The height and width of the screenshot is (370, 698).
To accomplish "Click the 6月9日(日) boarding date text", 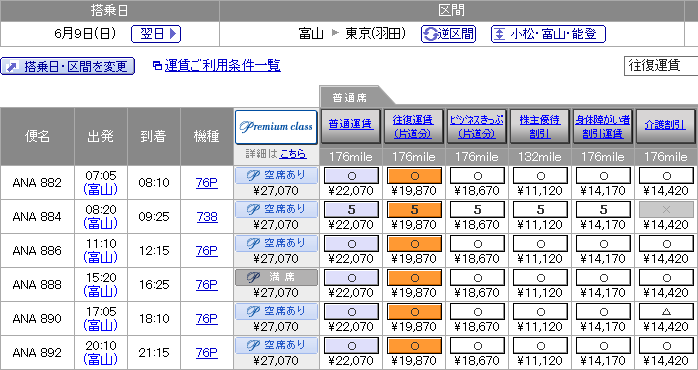I will coord(85,34).
